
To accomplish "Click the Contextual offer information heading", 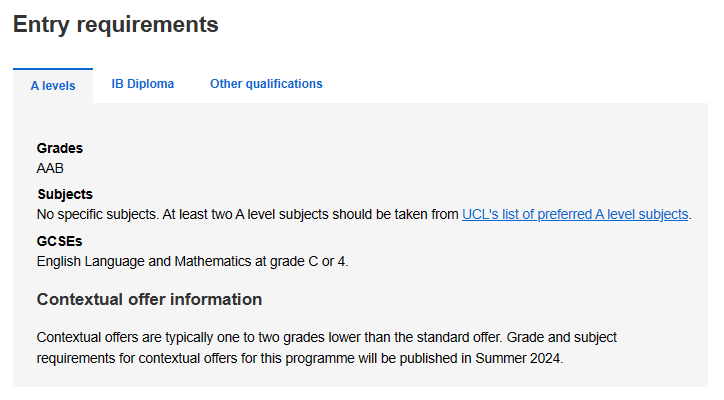I will [x=149, y=299].
